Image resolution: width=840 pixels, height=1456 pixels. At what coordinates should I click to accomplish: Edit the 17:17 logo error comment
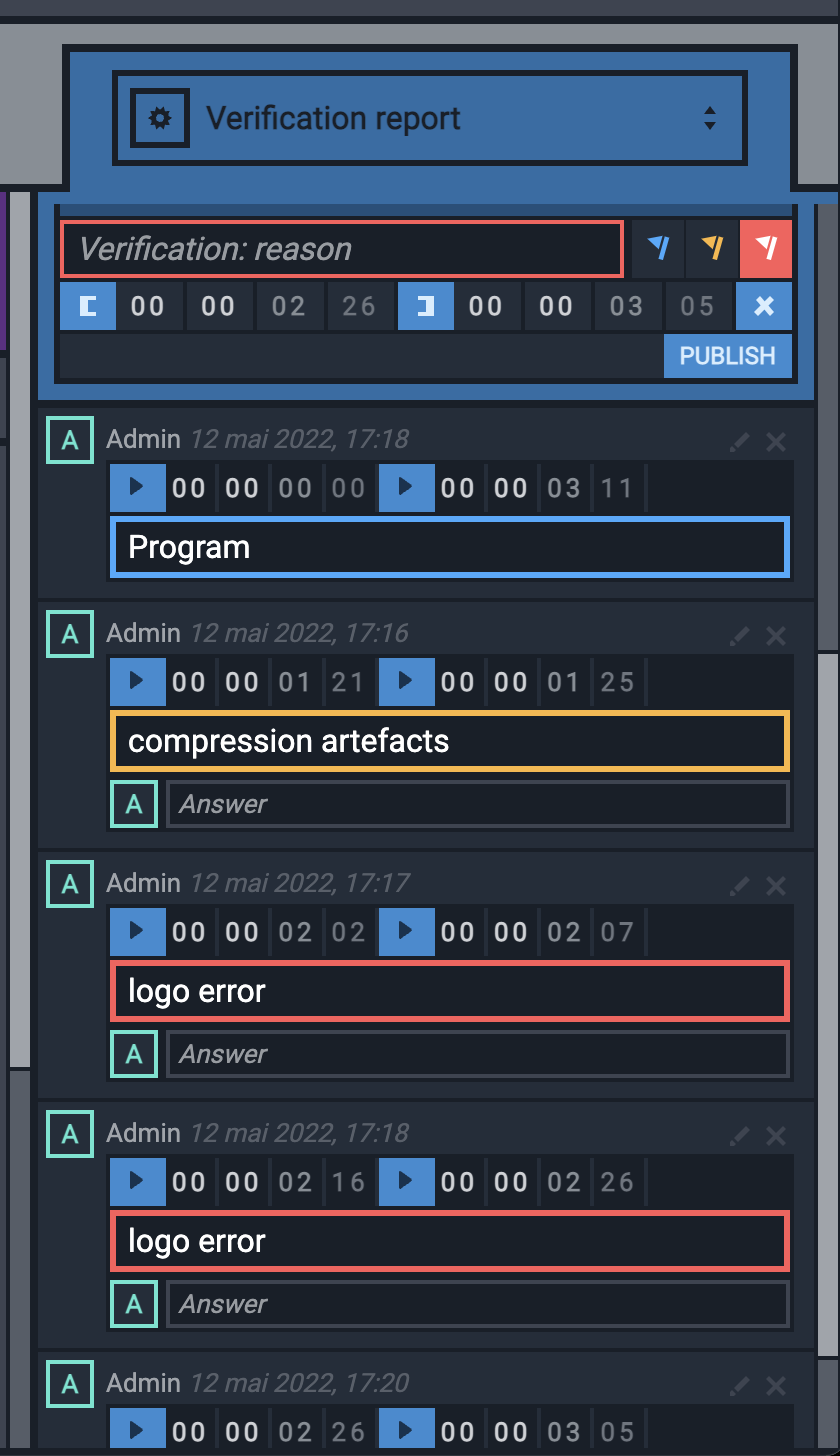click(x=739, y=885)
